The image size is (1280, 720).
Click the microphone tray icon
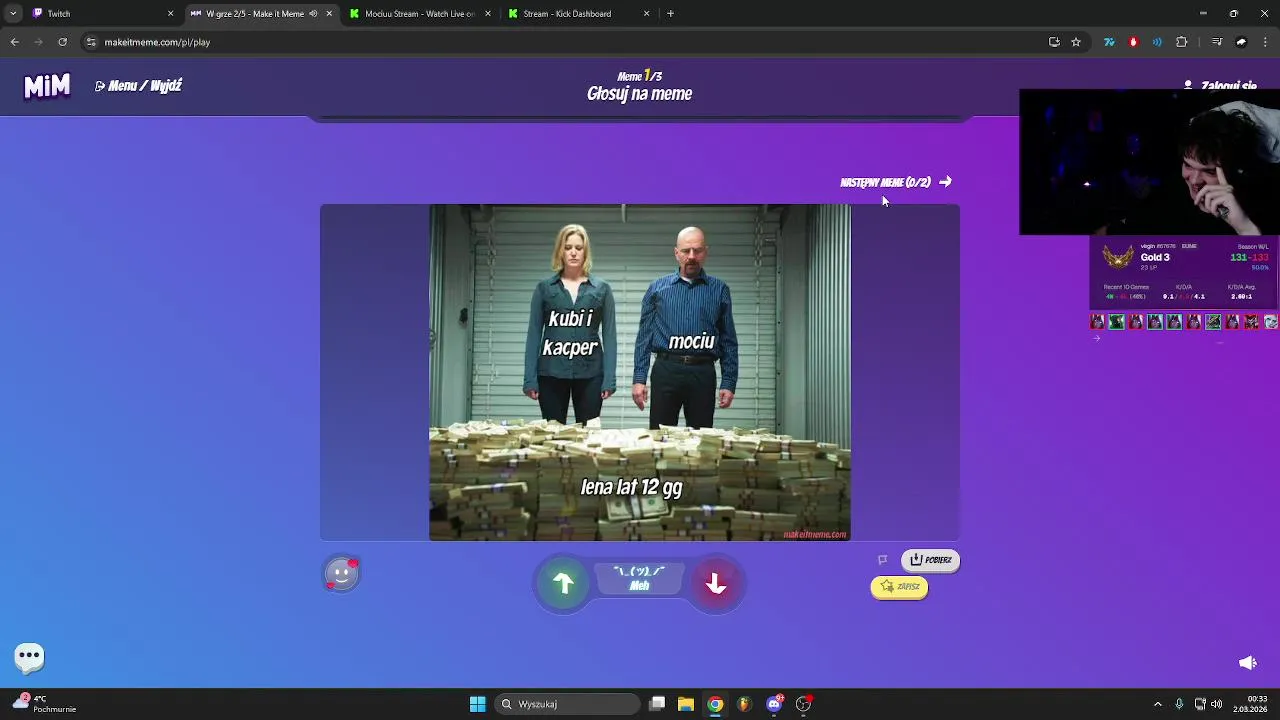(x=1179, y=704)
